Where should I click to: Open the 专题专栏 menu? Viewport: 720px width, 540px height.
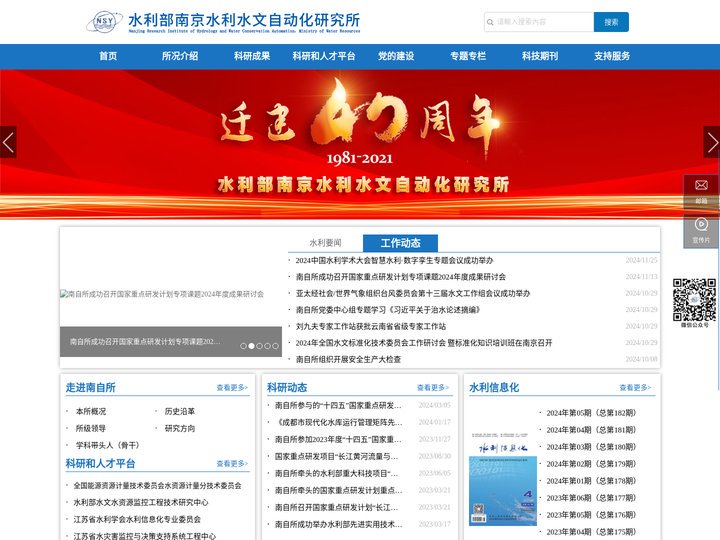(x=468, y=56)
